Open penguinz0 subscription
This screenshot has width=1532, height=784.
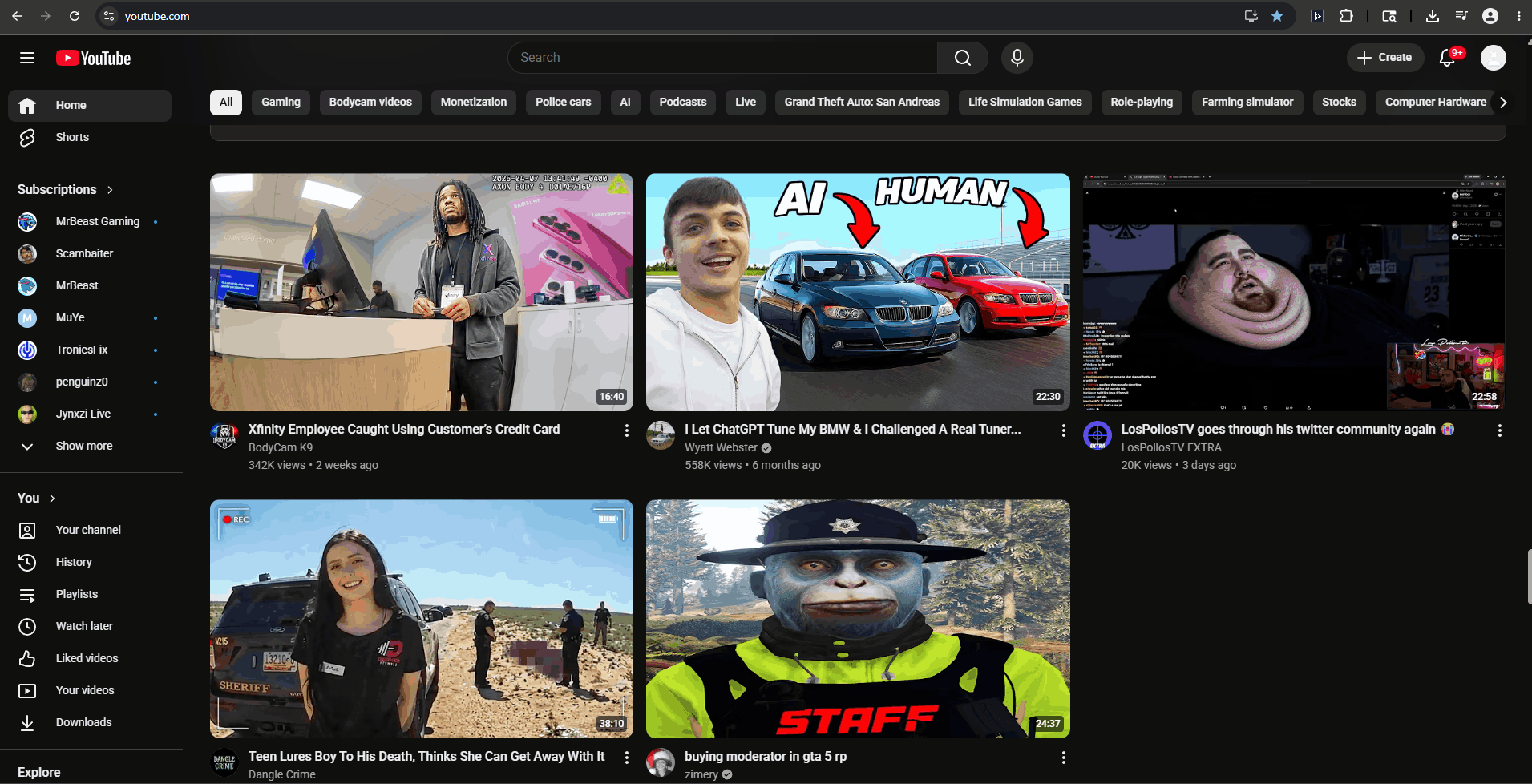tap(90, 382)
